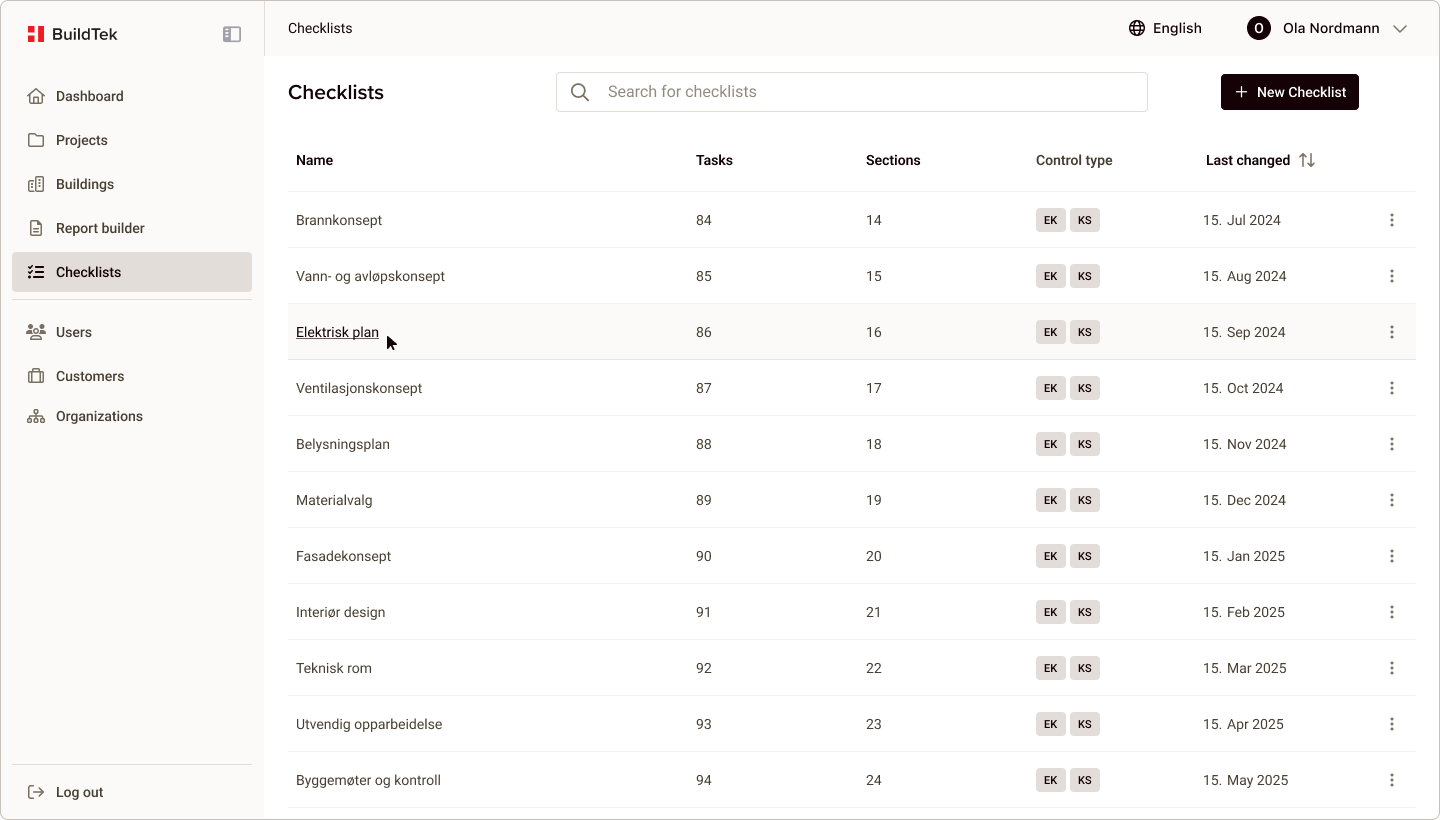Open Materialvalg three-dot options
Screen dimensions: 1440x820
[1392, 500]
